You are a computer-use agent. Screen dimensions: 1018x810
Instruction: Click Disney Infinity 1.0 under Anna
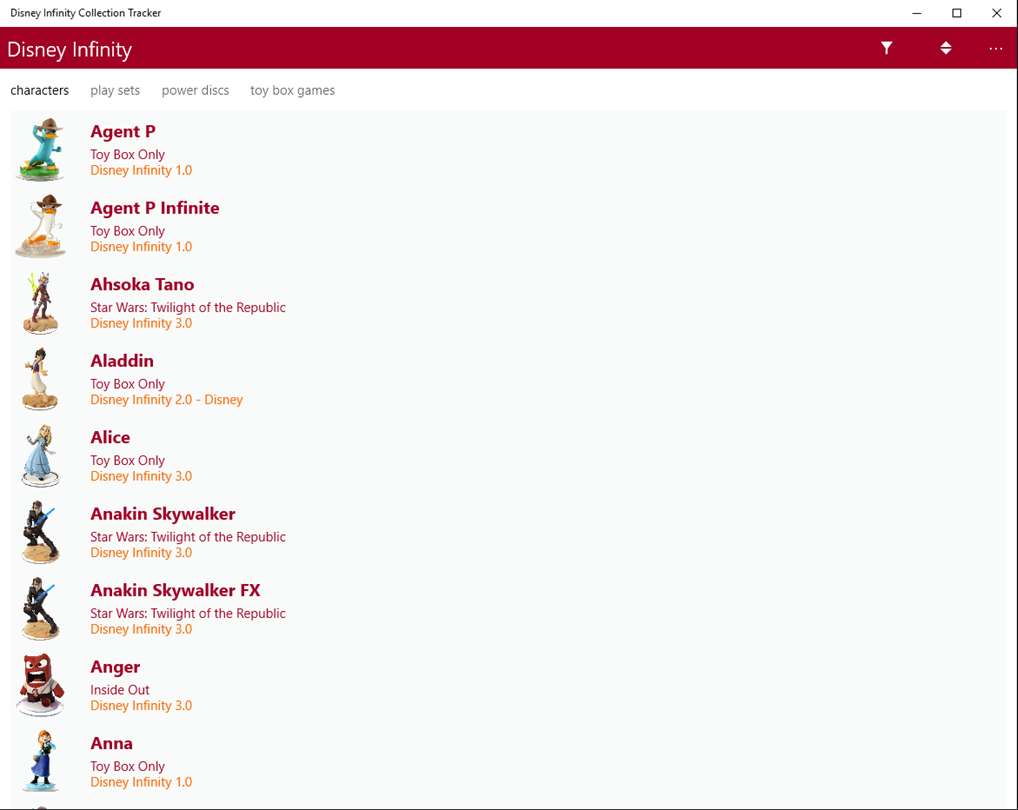pos(141,782)
